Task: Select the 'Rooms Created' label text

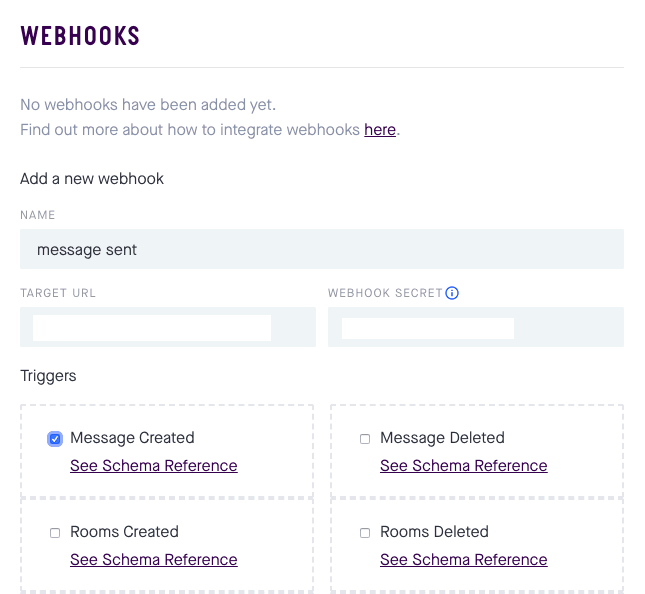Action: coord(124,532)
